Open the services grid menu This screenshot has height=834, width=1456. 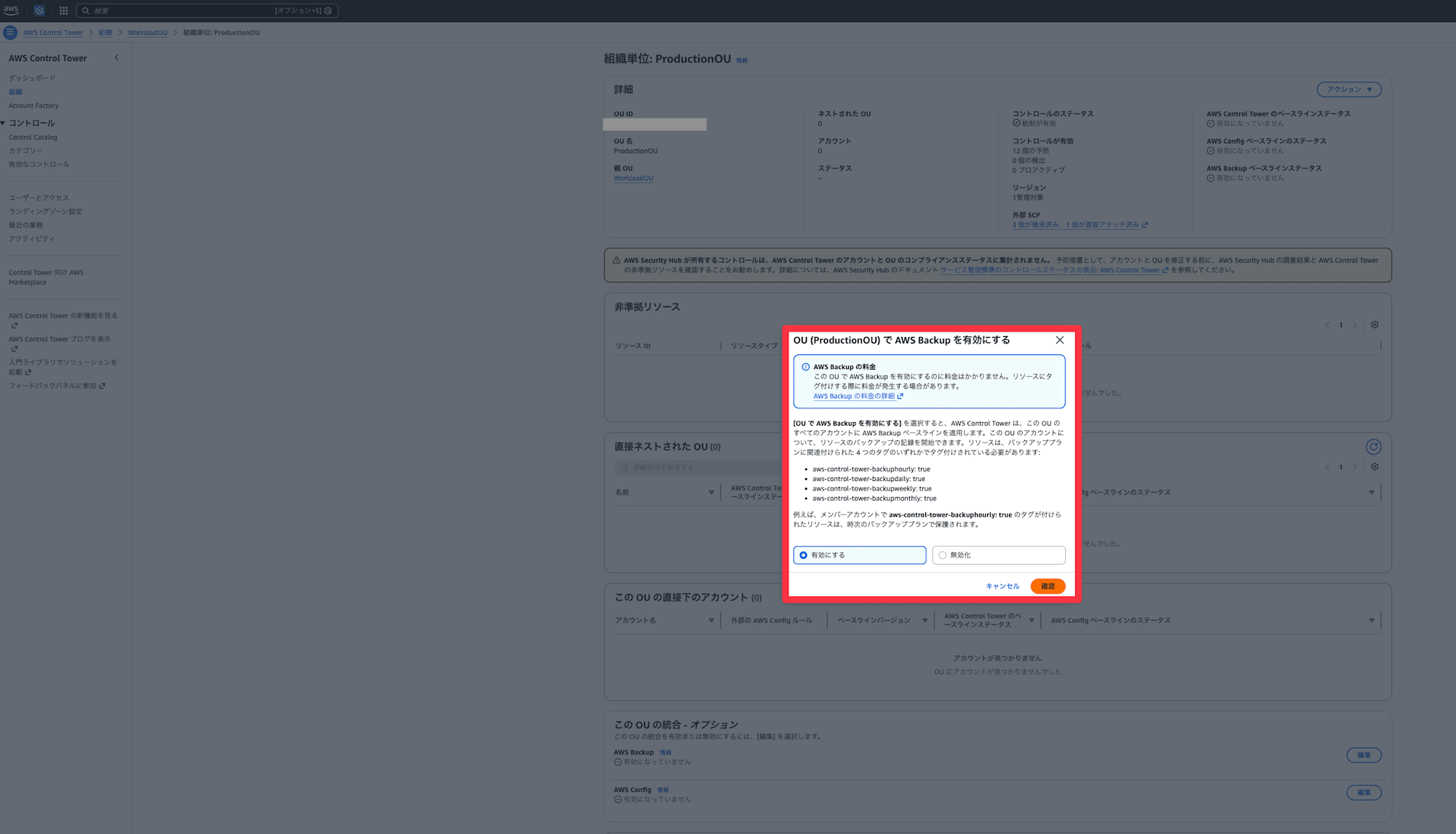[63, 10]
